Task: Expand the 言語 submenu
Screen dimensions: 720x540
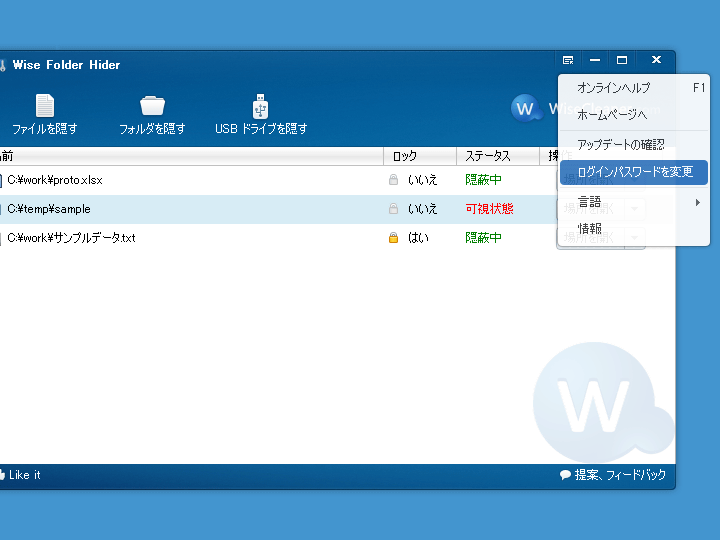Action: [x=634, y=202]
